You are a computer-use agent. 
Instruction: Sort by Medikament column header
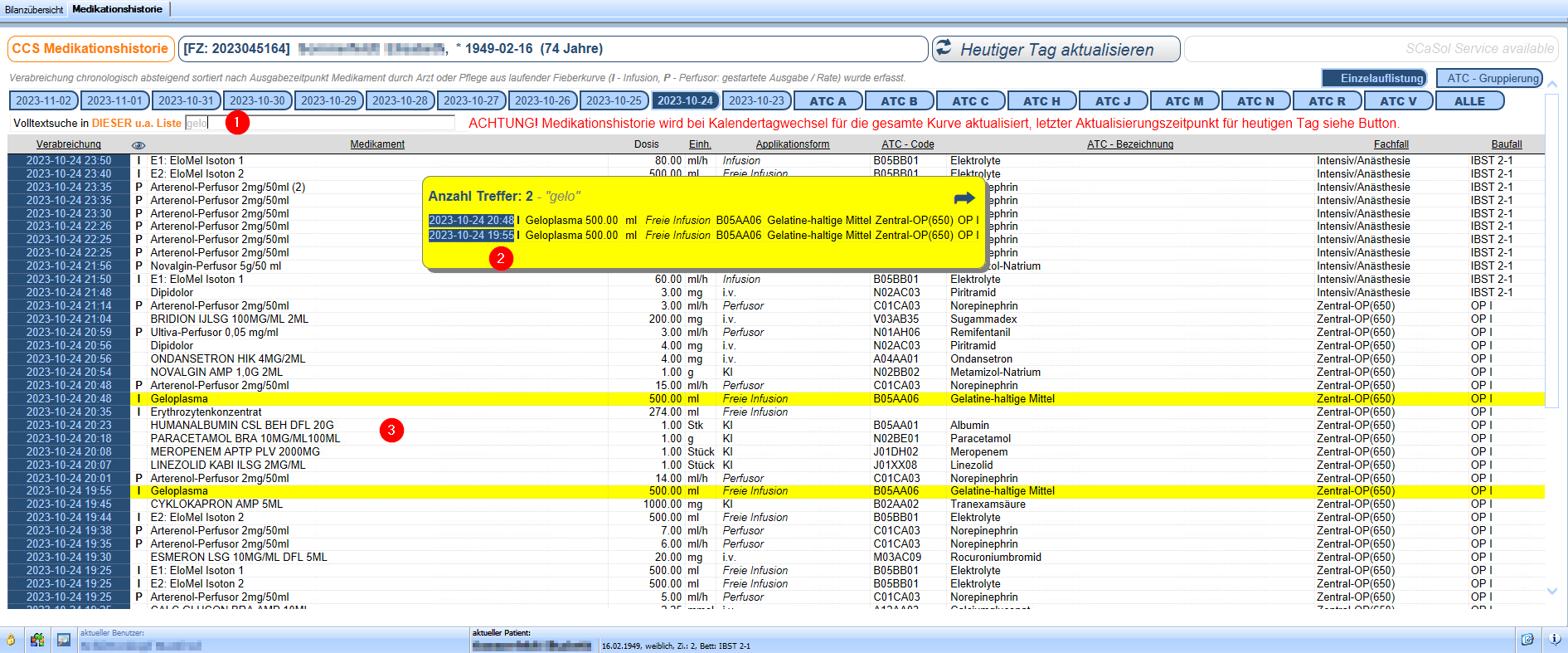[x=377, y=144]
